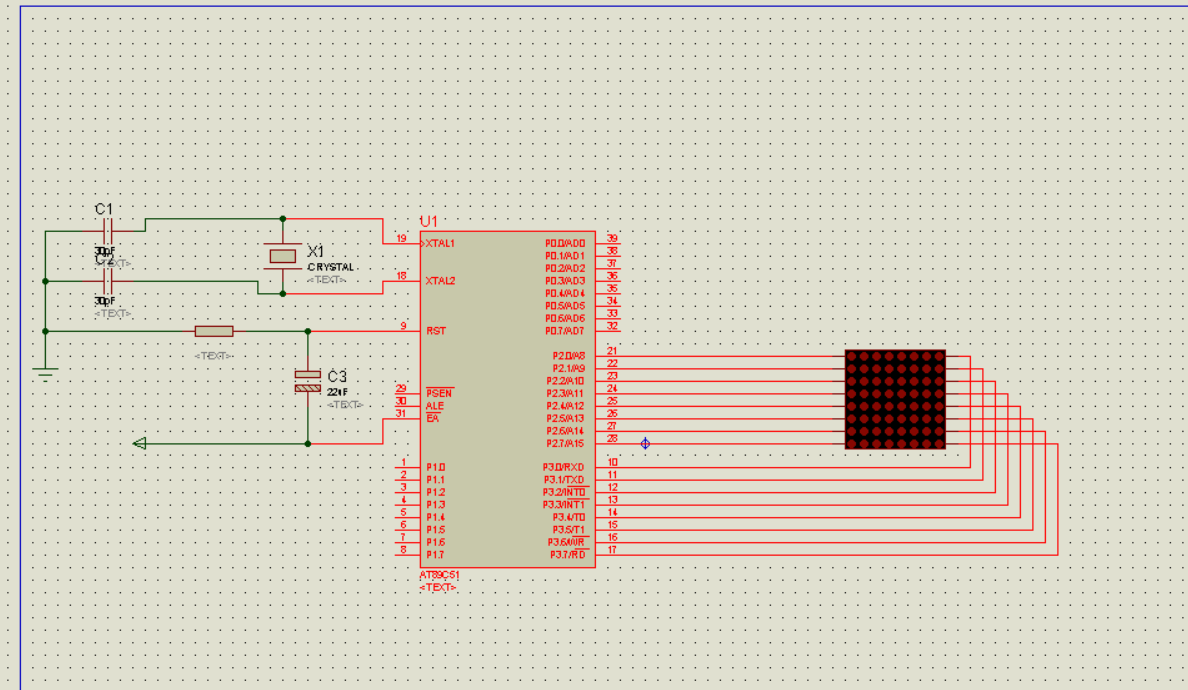Click pin number 10 at P3.0
The height and width of the screenshot is (690, 1188).
pyautogui.click(x=612, y=462)
